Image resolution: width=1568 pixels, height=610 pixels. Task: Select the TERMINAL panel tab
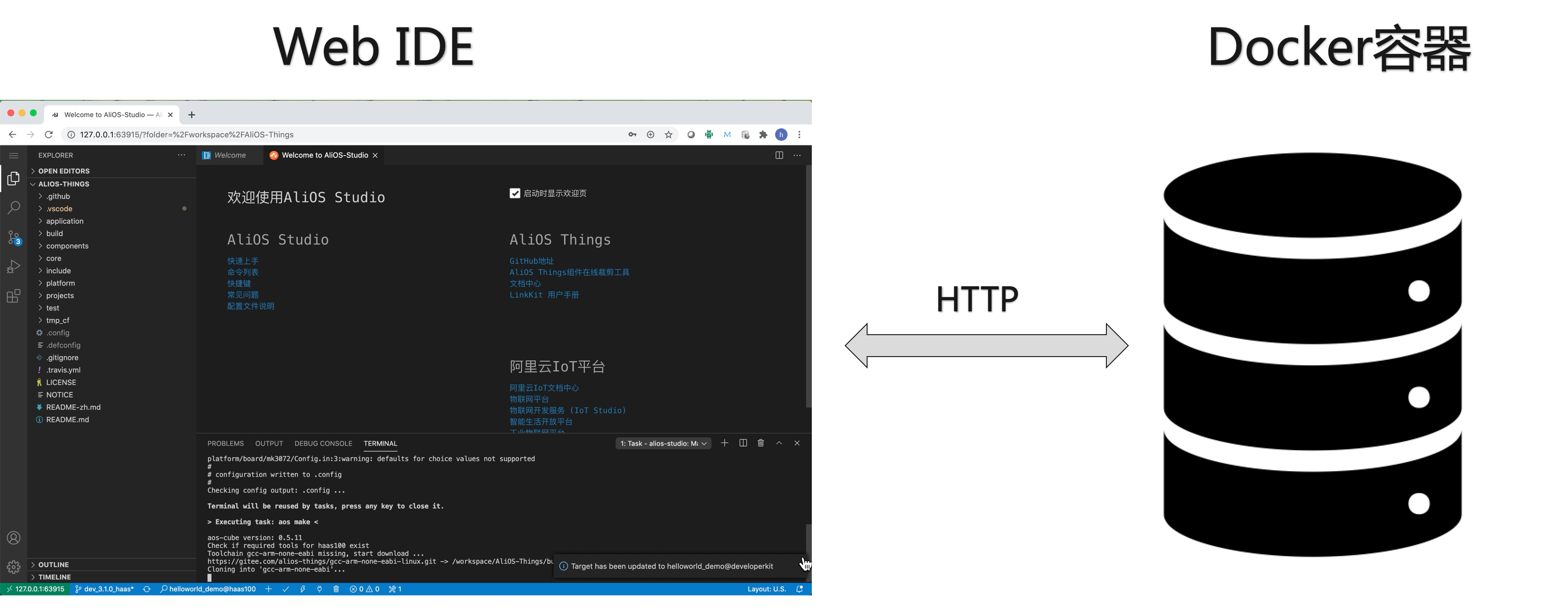click(x=380, y=444)
